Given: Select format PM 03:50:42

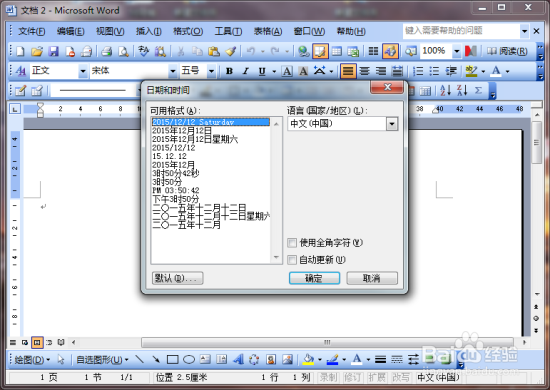Looking at the screenshot, I should [x=176, y=190].
